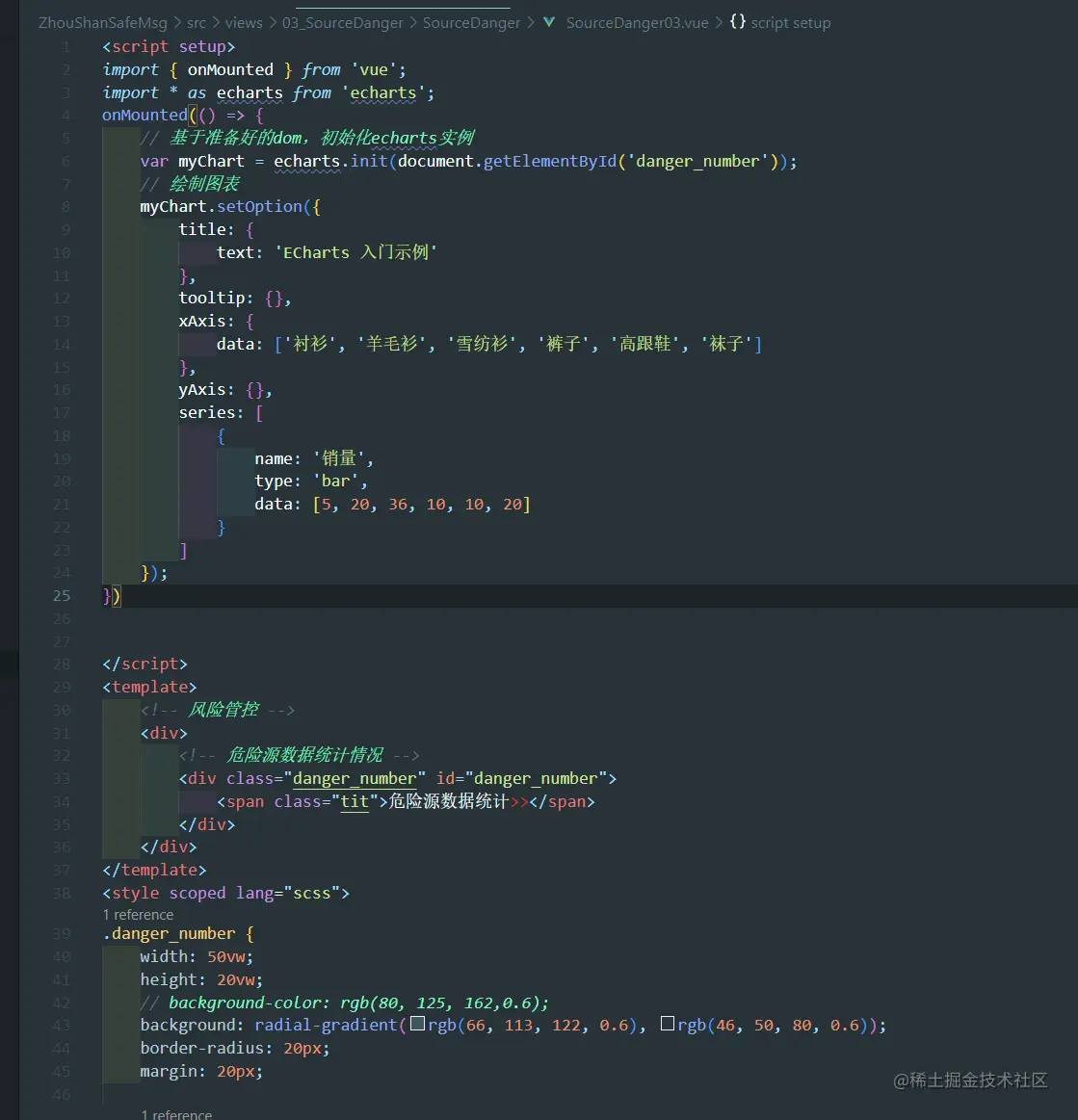Select the SourceDanger03.vue breadcrumb file
The image size is (1078, 1120).
[x=637, y=23]
